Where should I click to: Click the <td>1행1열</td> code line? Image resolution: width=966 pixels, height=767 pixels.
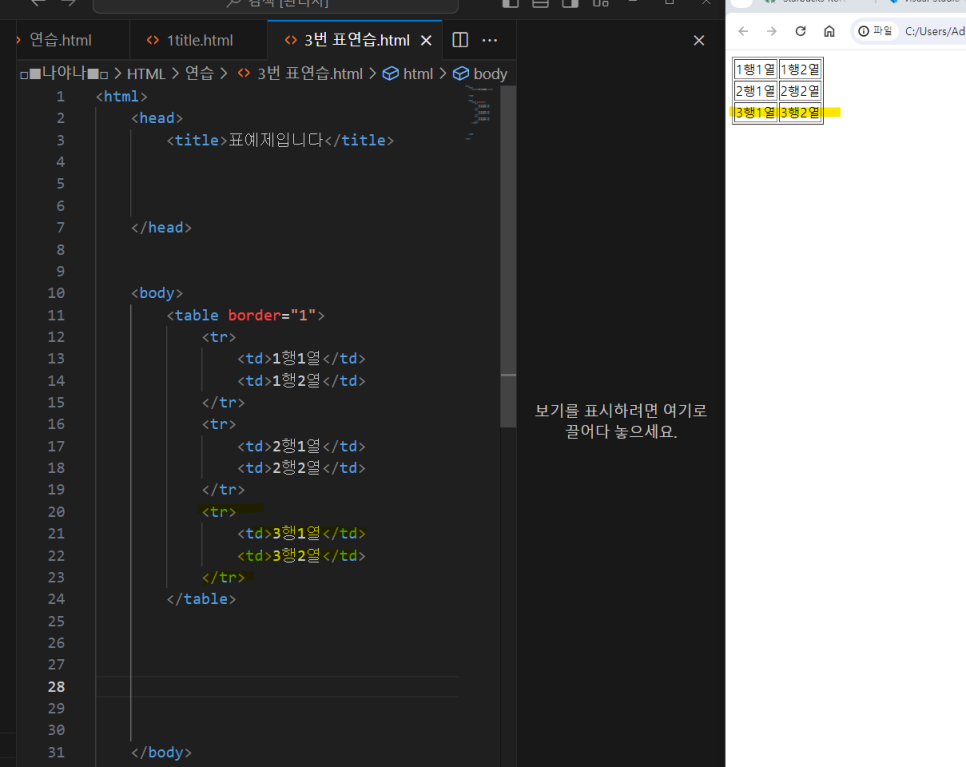click(301, 359)
